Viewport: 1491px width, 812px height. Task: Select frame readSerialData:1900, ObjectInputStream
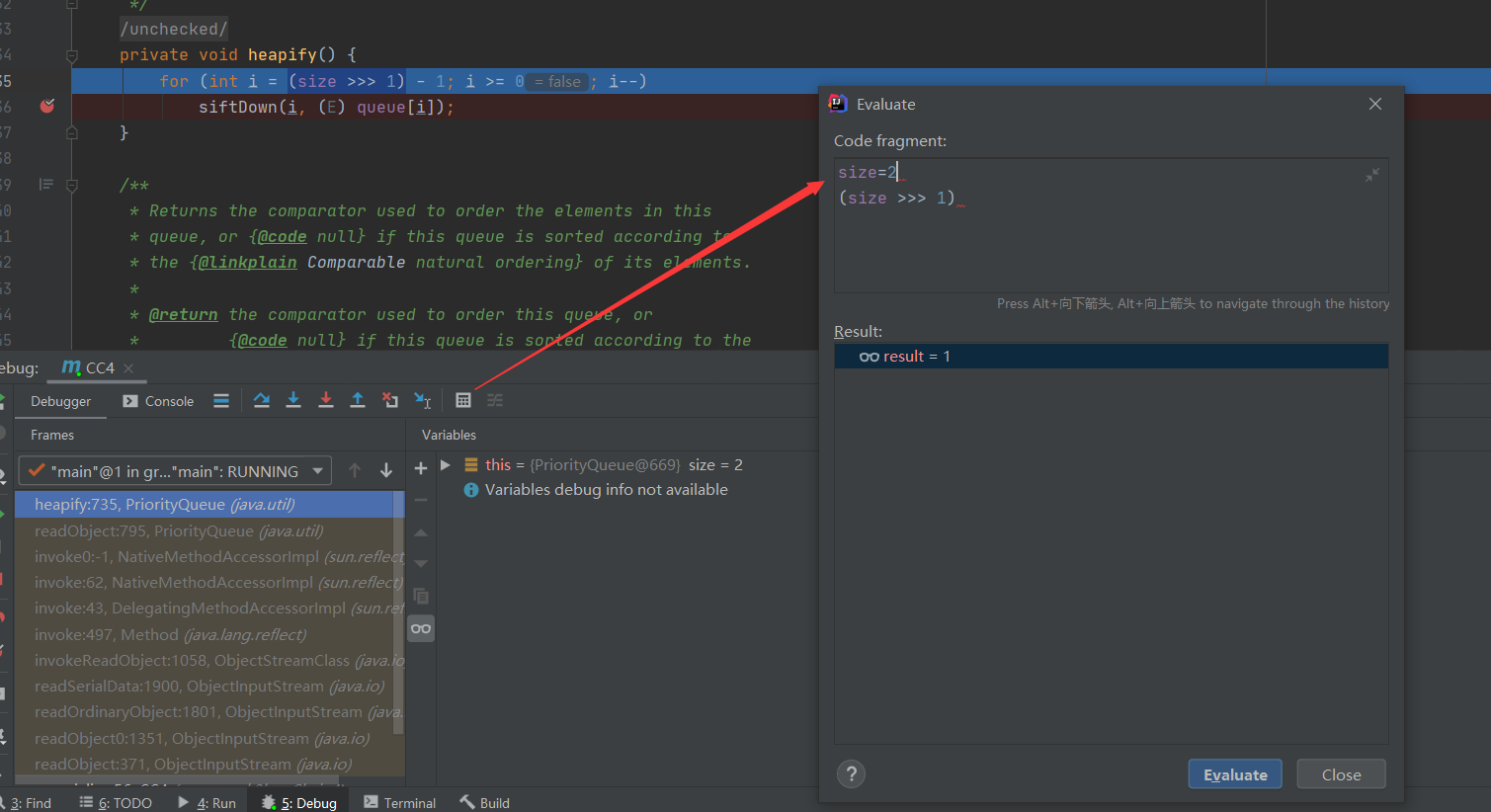(204, 687)
